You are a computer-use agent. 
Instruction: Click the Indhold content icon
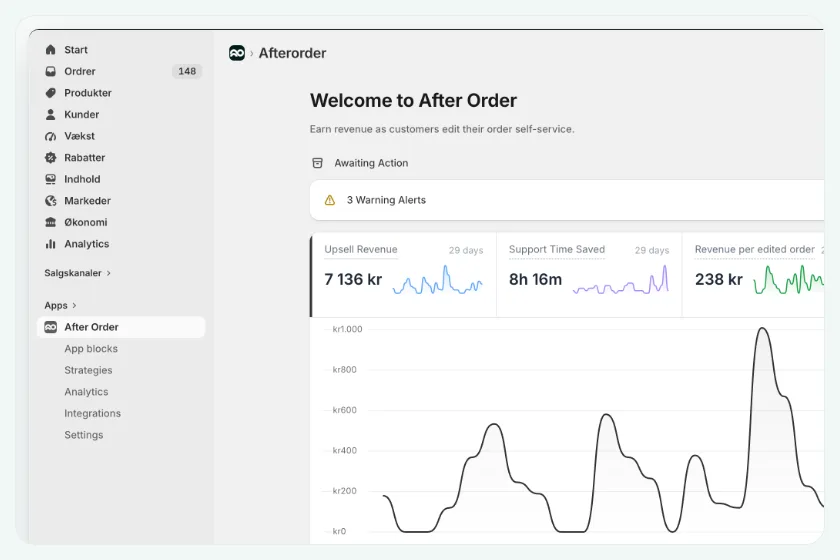50,179
